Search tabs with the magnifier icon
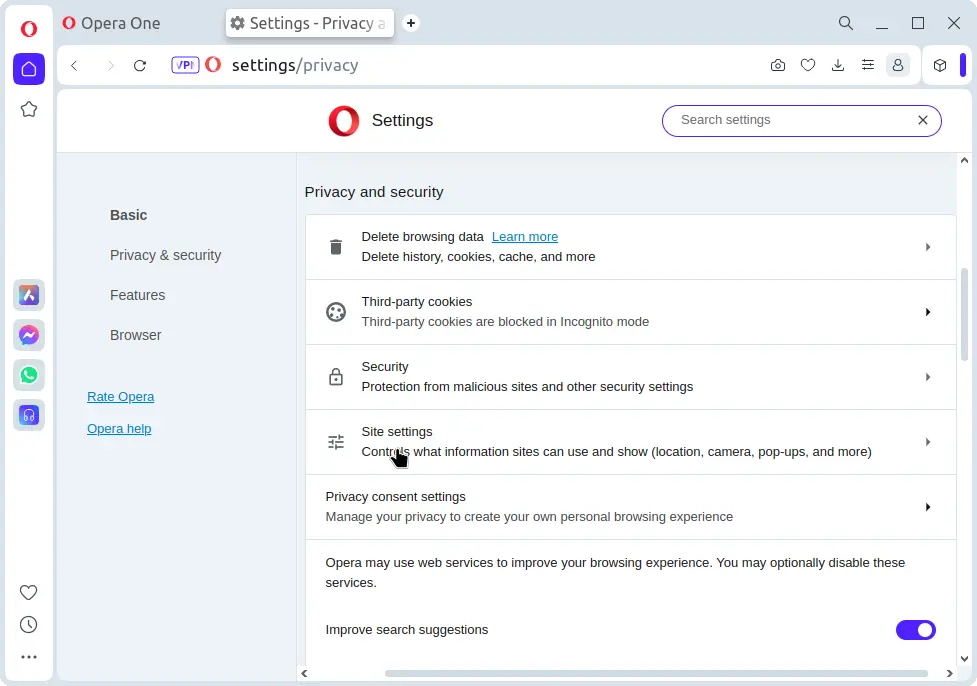 (846, 23)
